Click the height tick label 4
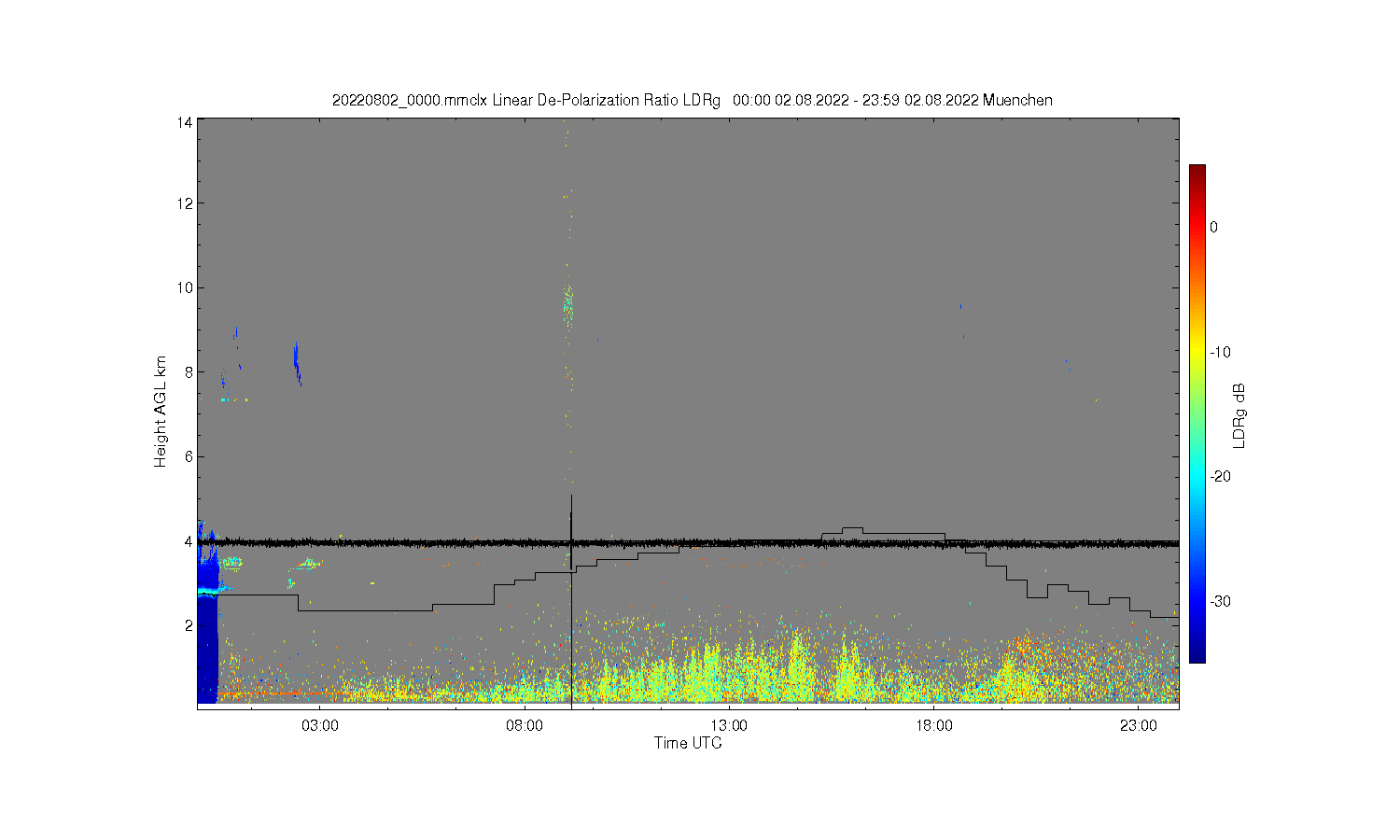Screen dimensions: 1400x840 [189, 541]
